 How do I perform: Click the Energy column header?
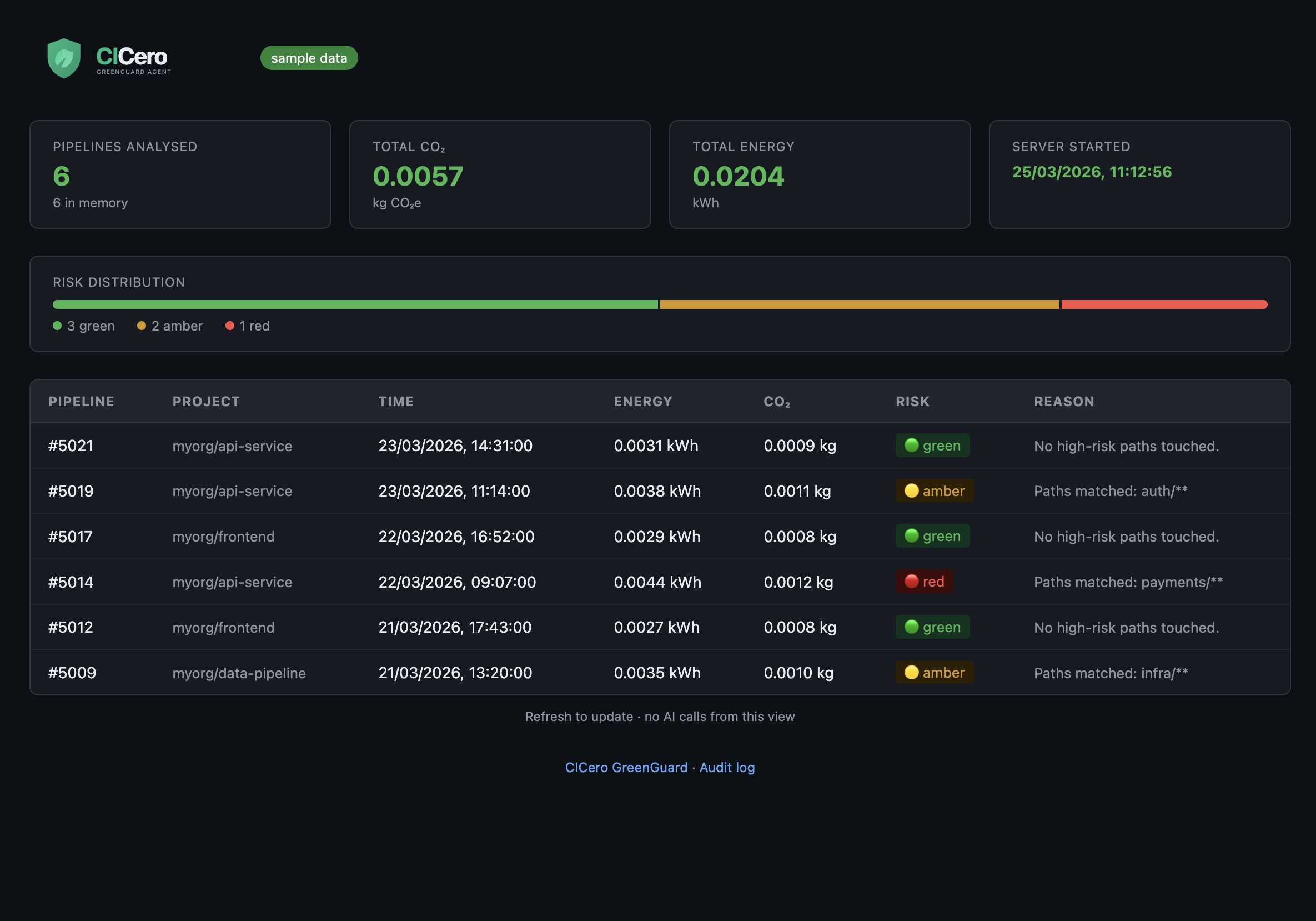click(x=642, y=402)
